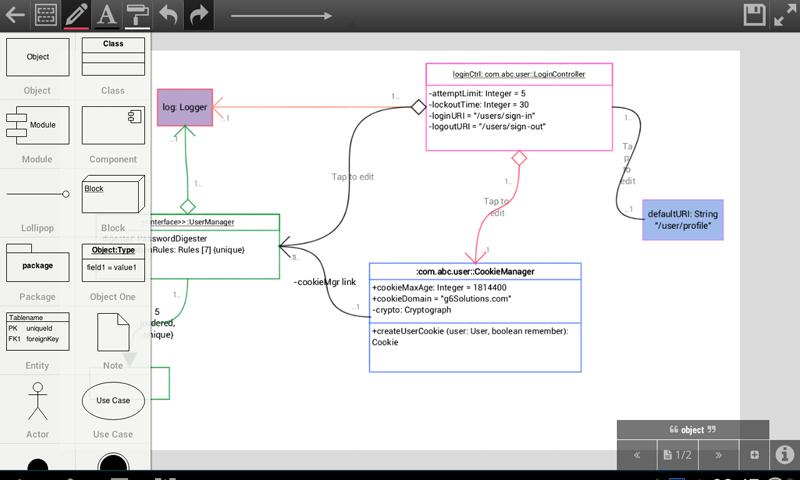Pick the Actor stick figure shape

[x=37, y=401]
